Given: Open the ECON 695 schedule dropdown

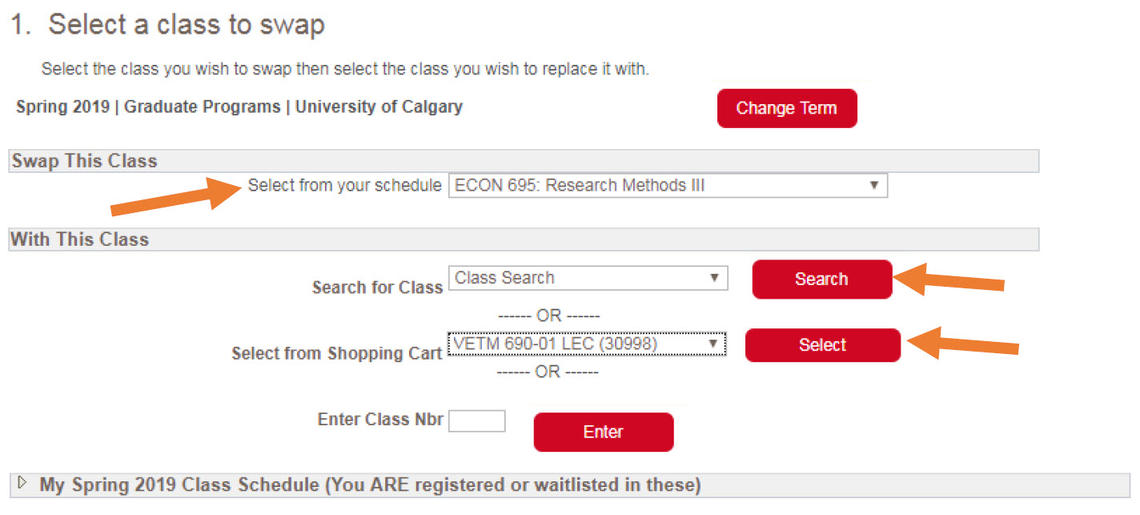Looking at the screenshot, I should pyautogui.click(x=667, y=186).
